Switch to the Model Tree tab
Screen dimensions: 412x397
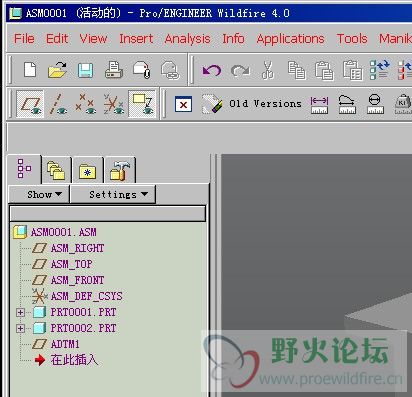coord(24,169)
